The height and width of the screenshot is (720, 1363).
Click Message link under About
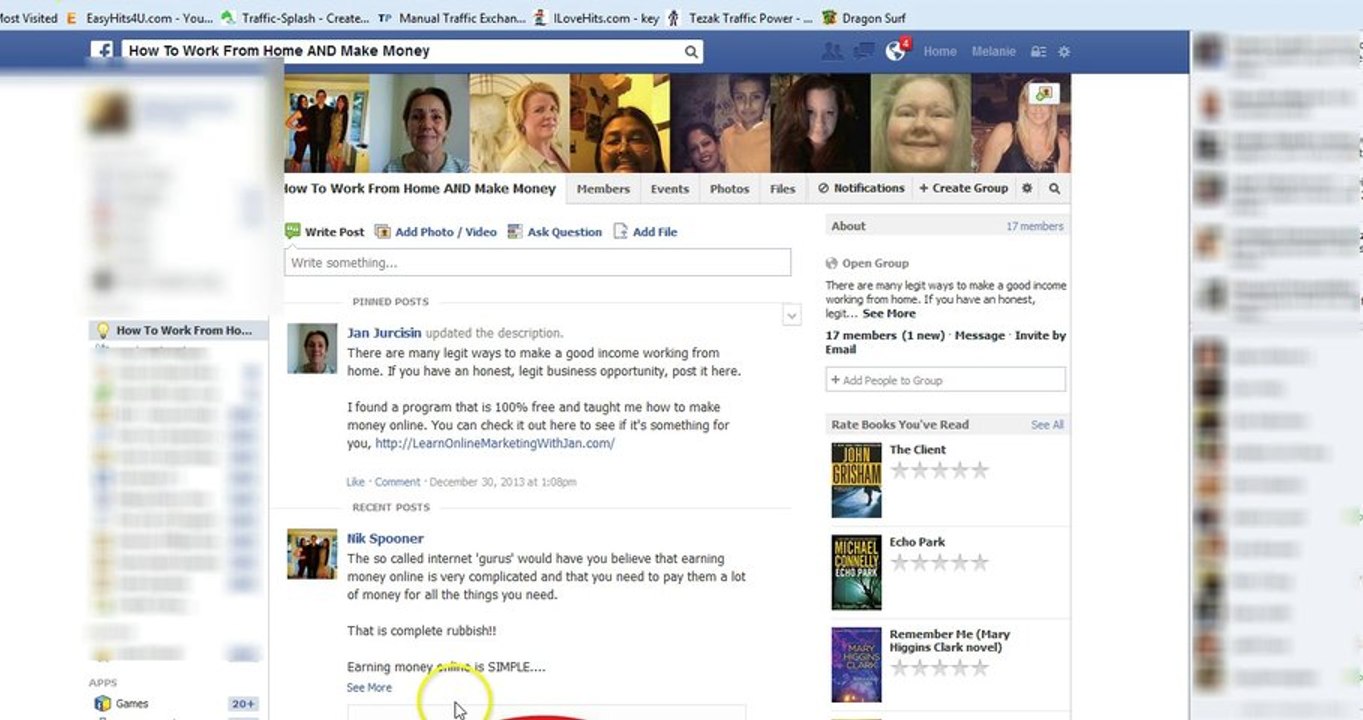click(980, 335)
